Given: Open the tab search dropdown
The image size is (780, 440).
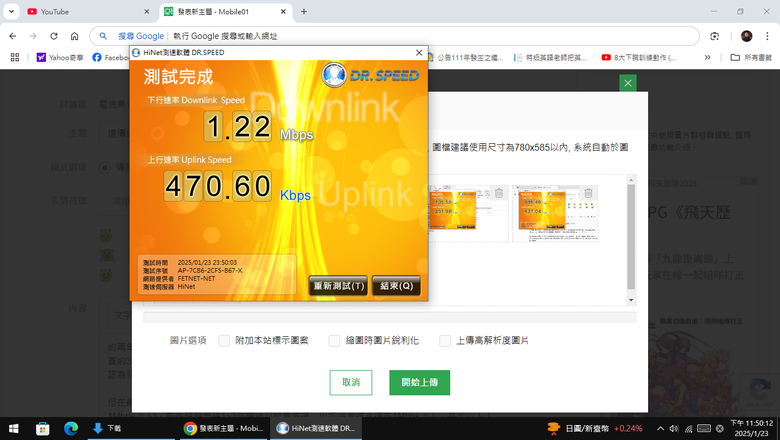Looking at the screenshot, I should click(11, 11).
